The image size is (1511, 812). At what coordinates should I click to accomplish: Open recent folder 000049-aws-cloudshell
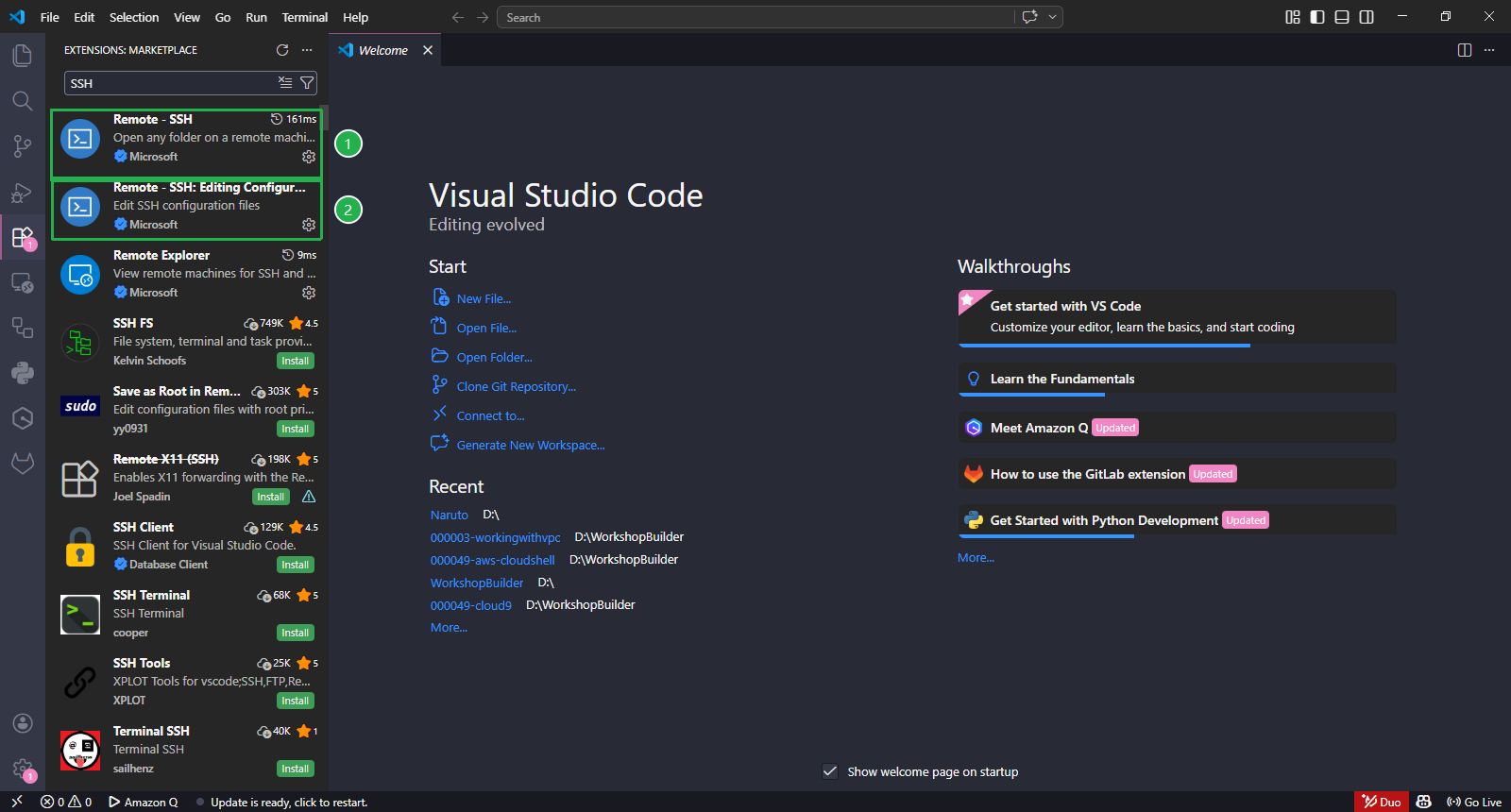coord(493,560)
